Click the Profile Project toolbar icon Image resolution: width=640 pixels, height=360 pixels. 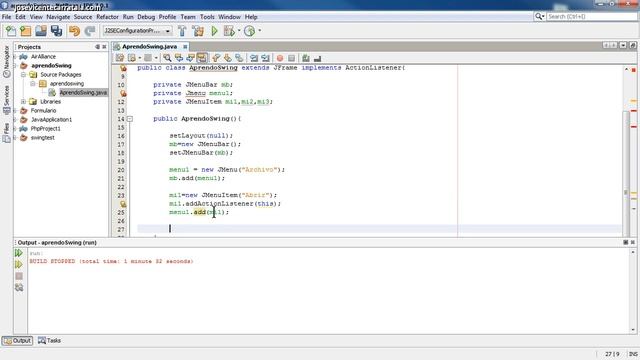pyautogui.click(x=249, y=31)
